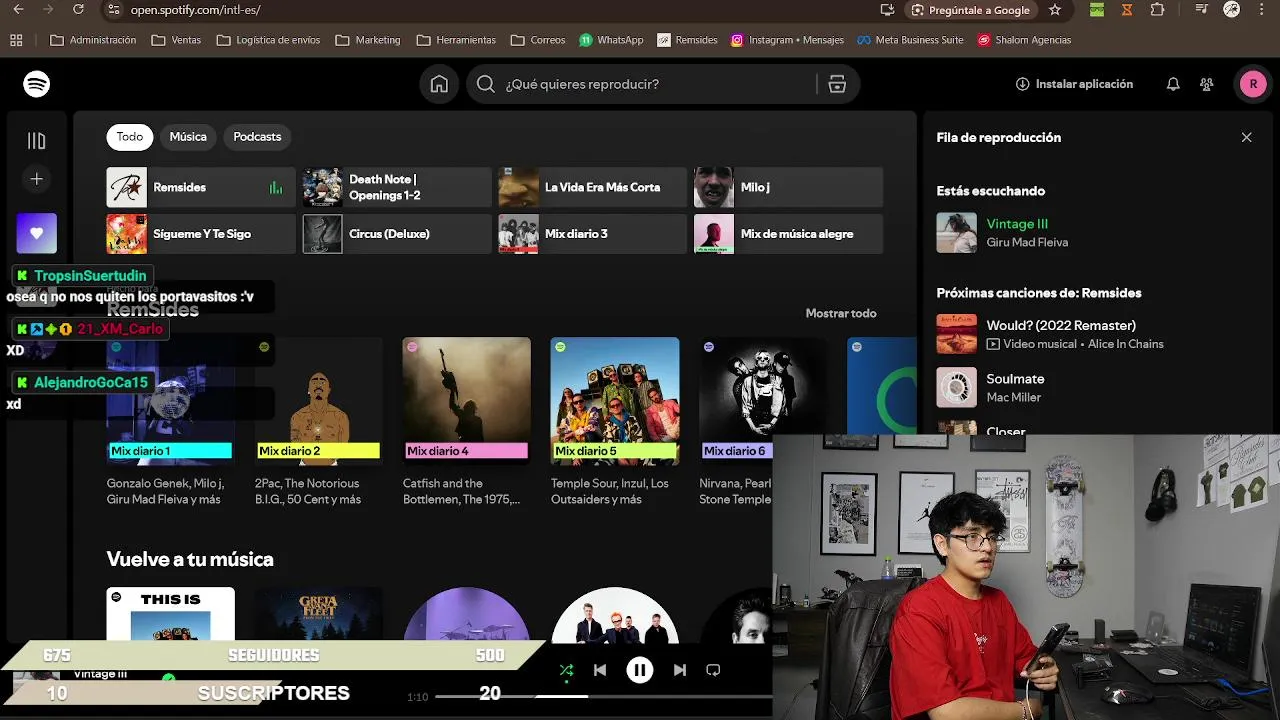
Task: Click the song progress bar
Action: point(604,696)
